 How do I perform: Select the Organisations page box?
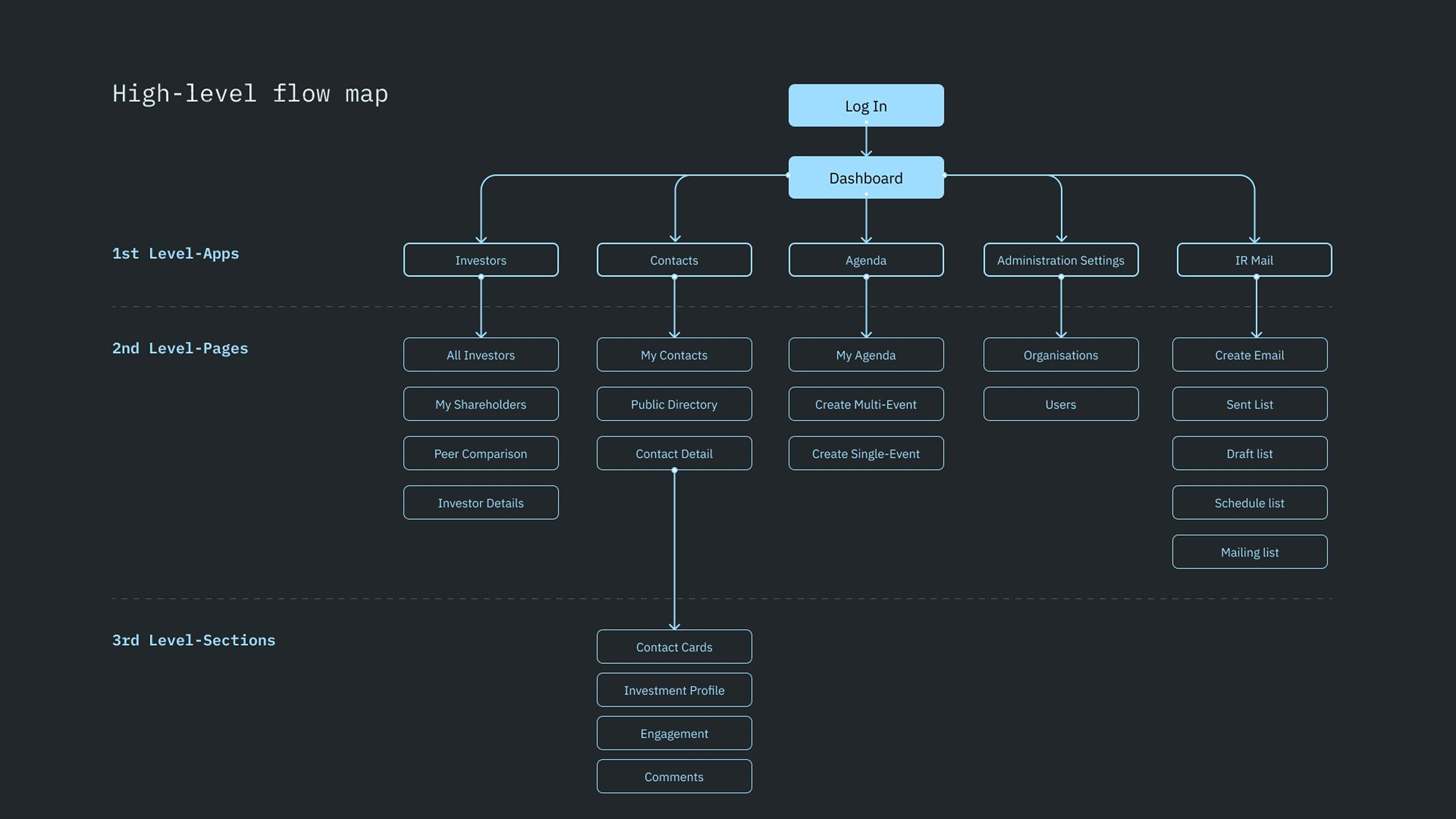[x=1061, y=355]
